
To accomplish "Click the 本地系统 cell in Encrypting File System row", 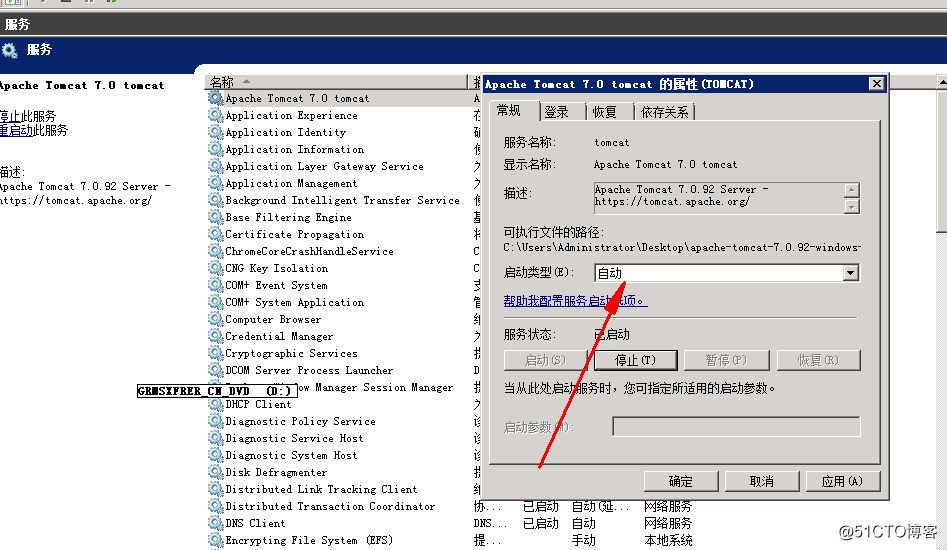I will pyautogui.click(x=668, y=540).
